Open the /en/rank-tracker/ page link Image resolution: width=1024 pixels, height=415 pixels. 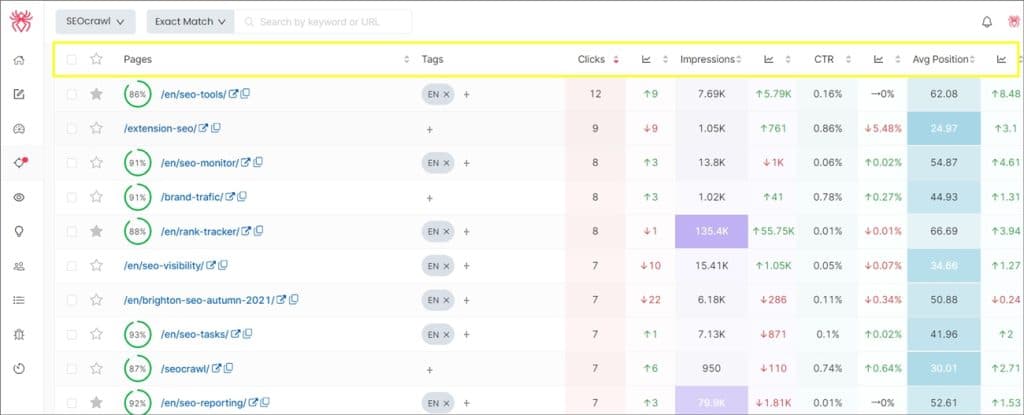click(200, 231)
